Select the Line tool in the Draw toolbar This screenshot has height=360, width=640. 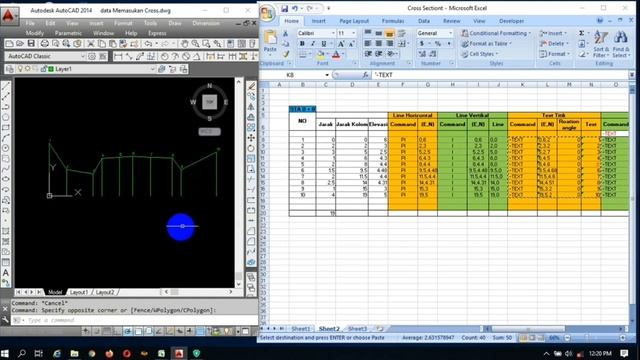coord(6,86)
